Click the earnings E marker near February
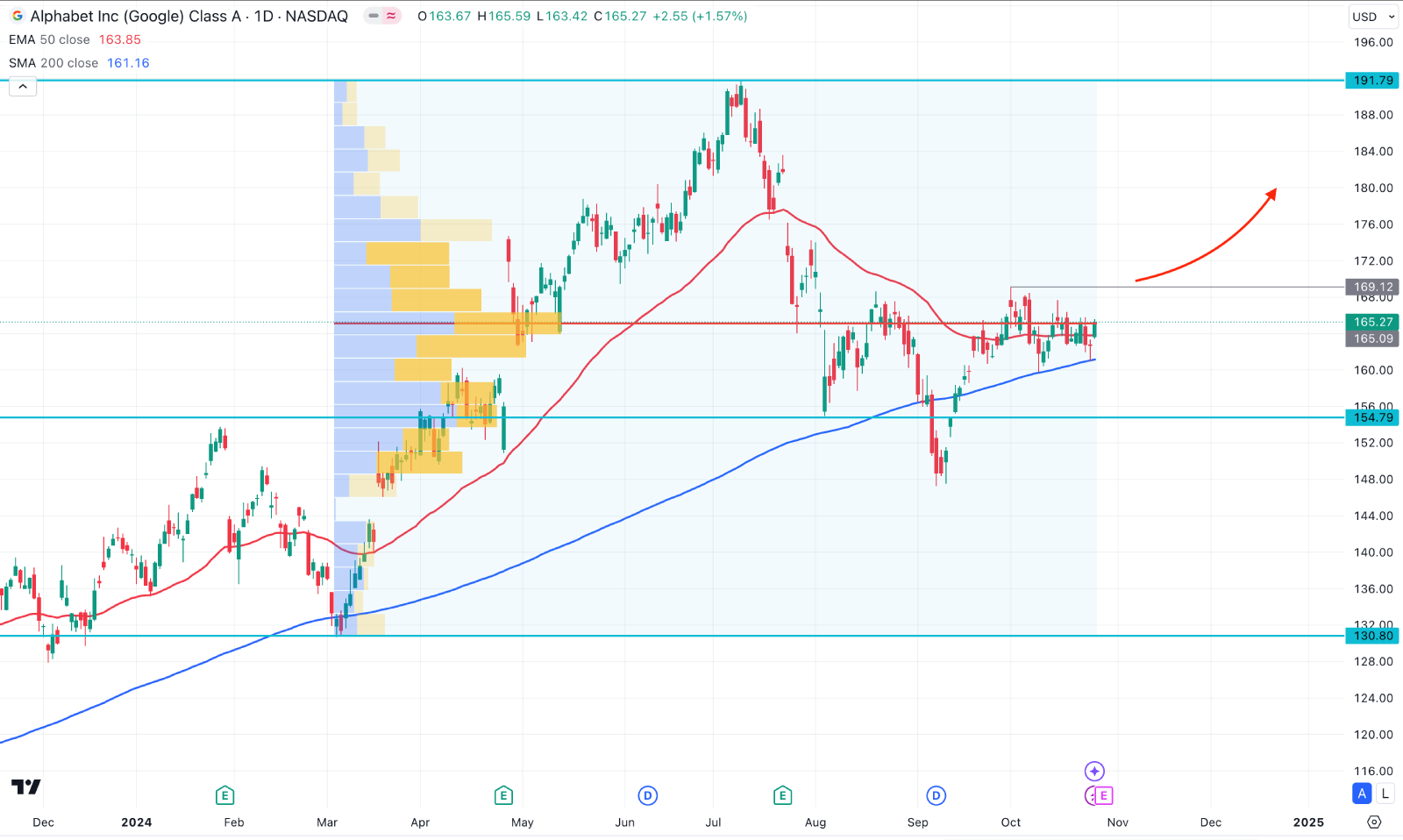The width and height of the screenshot is (1403, 840). point(224,795)
